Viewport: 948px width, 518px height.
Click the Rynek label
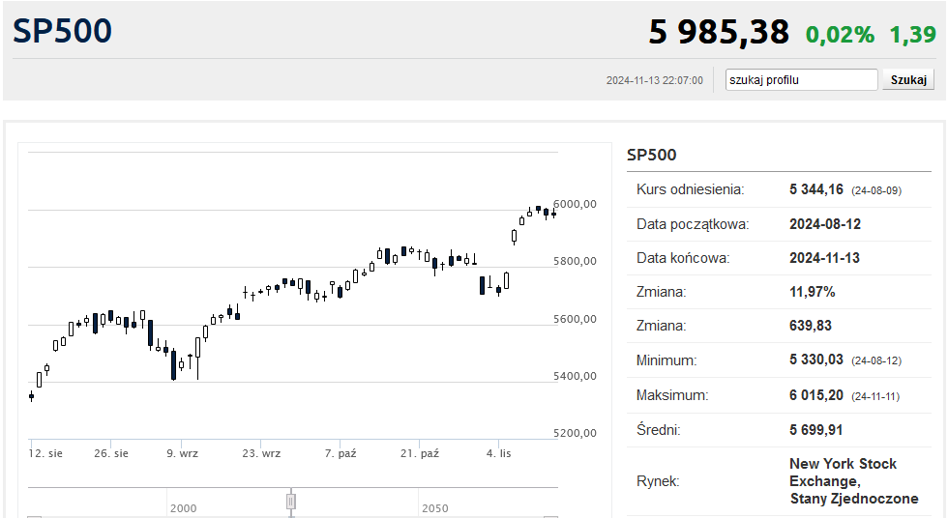tap(658, 481)
